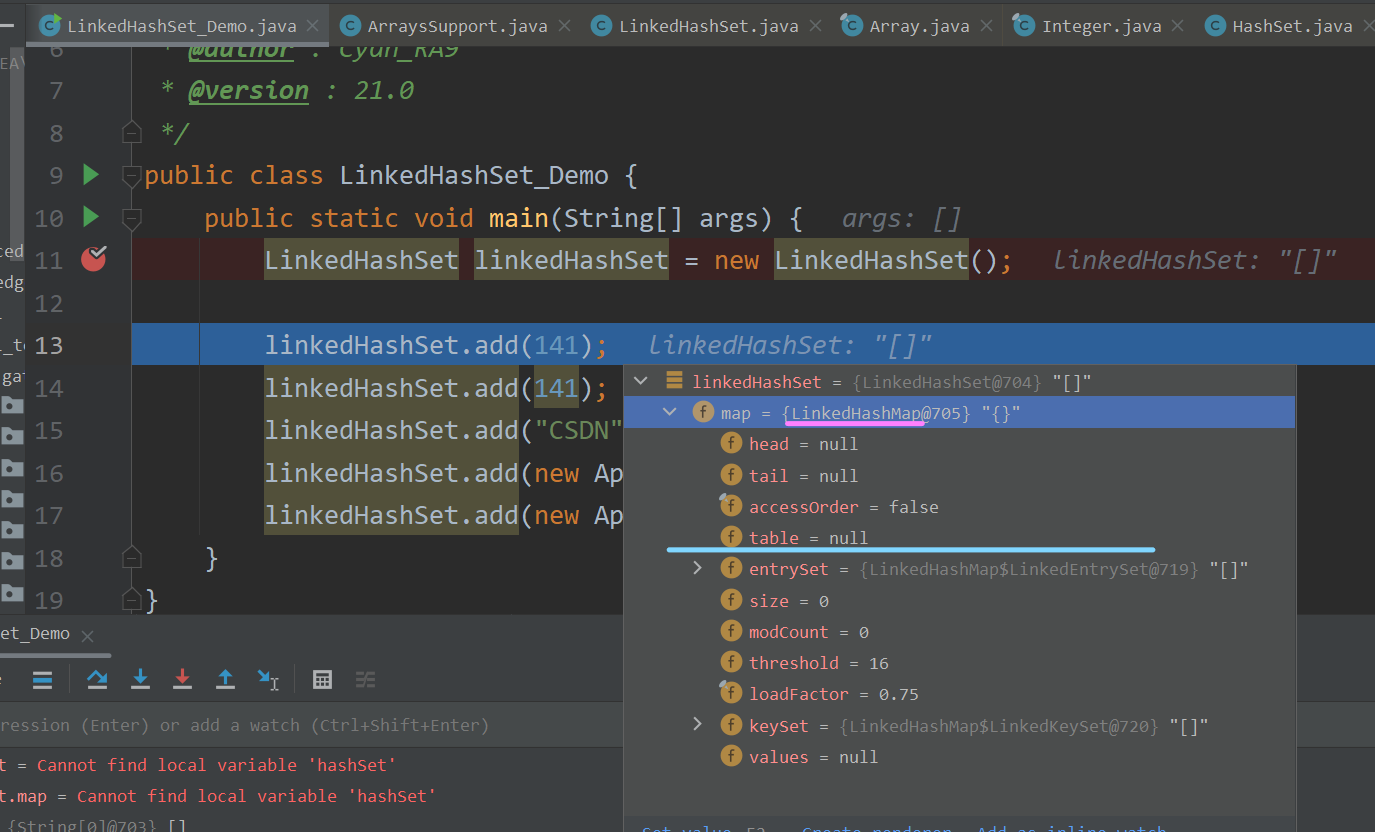Click the Trace Current Stream Chain icon
The image size is (1375, 832).
(x=365, y=680)
